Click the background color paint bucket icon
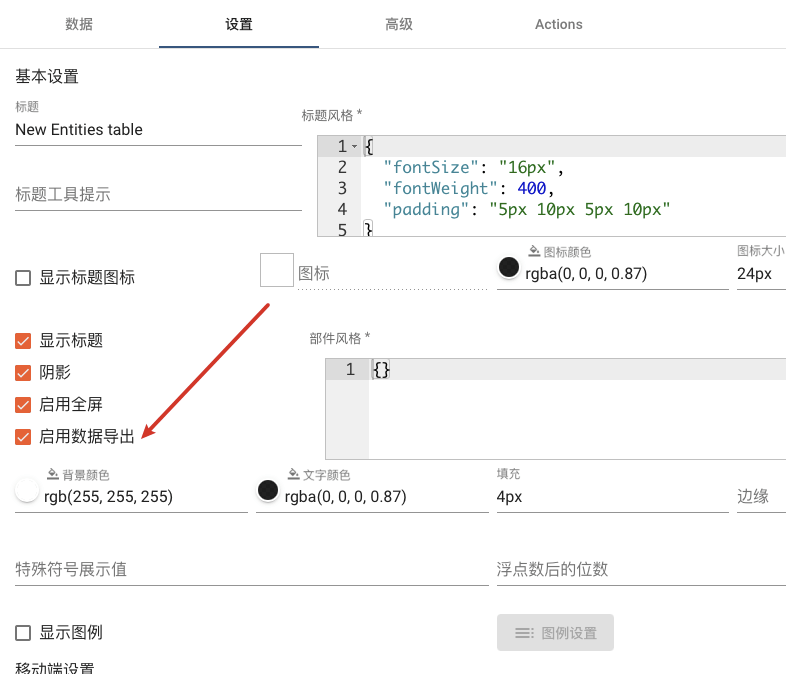 click(53, 474)
